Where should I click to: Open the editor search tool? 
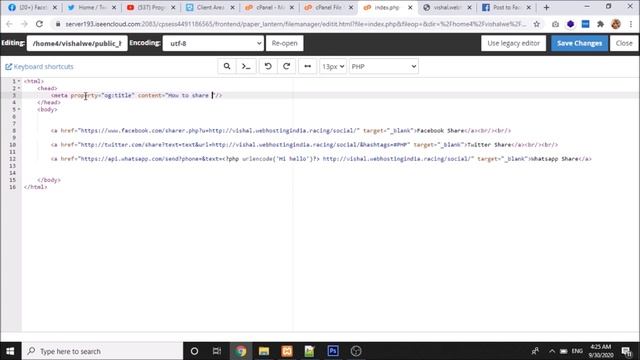pos(227,67)
